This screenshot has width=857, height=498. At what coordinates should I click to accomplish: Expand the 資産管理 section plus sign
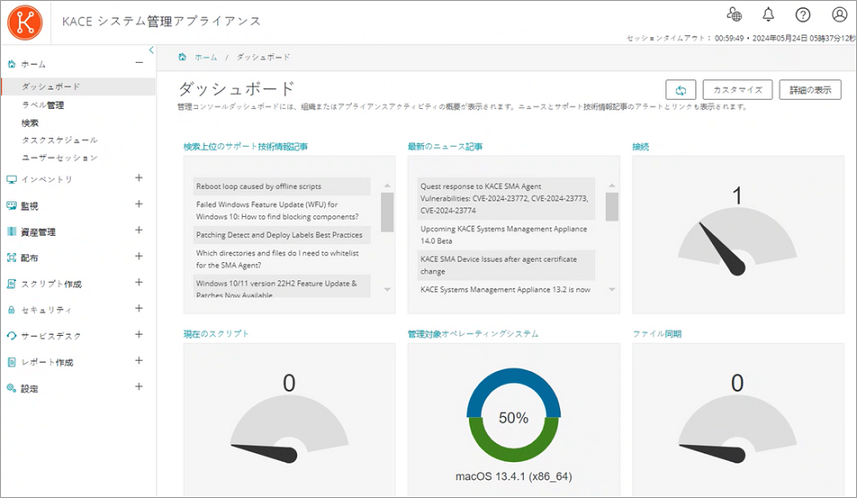pyautogui.click(x=139, y=230)
